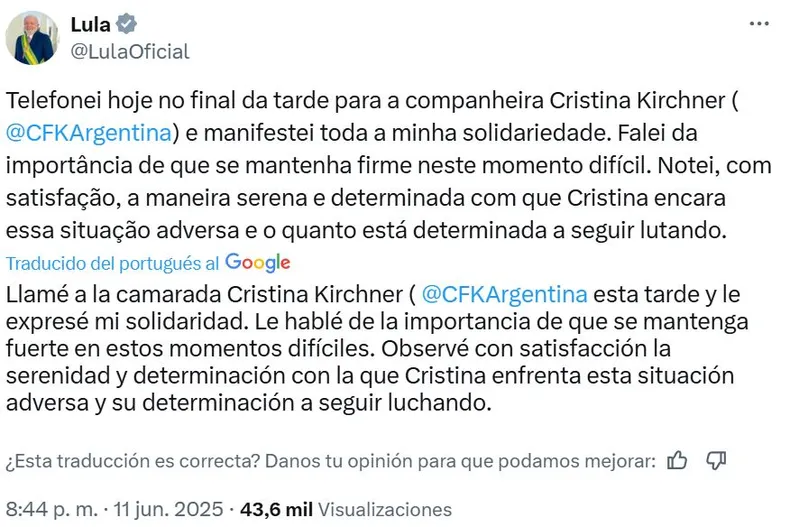Image resolution: width=790 pixels, height=527 pixels.
Task: Open the @LulaOficial handle
Action: click(130, 51)
